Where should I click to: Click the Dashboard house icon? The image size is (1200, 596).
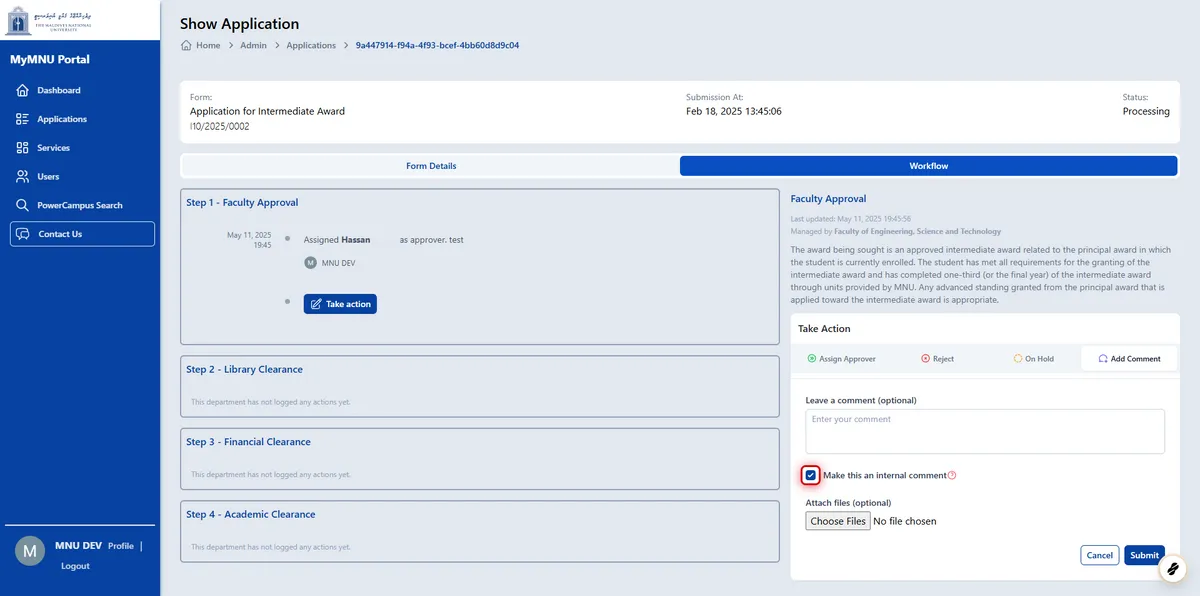22,90
